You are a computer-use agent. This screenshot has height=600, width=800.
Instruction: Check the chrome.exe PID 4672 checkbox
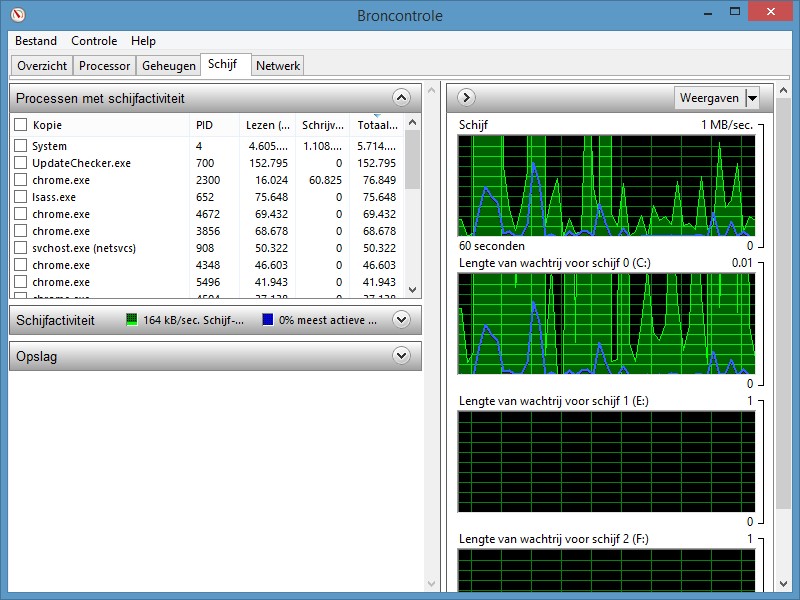tap(20, 214)
